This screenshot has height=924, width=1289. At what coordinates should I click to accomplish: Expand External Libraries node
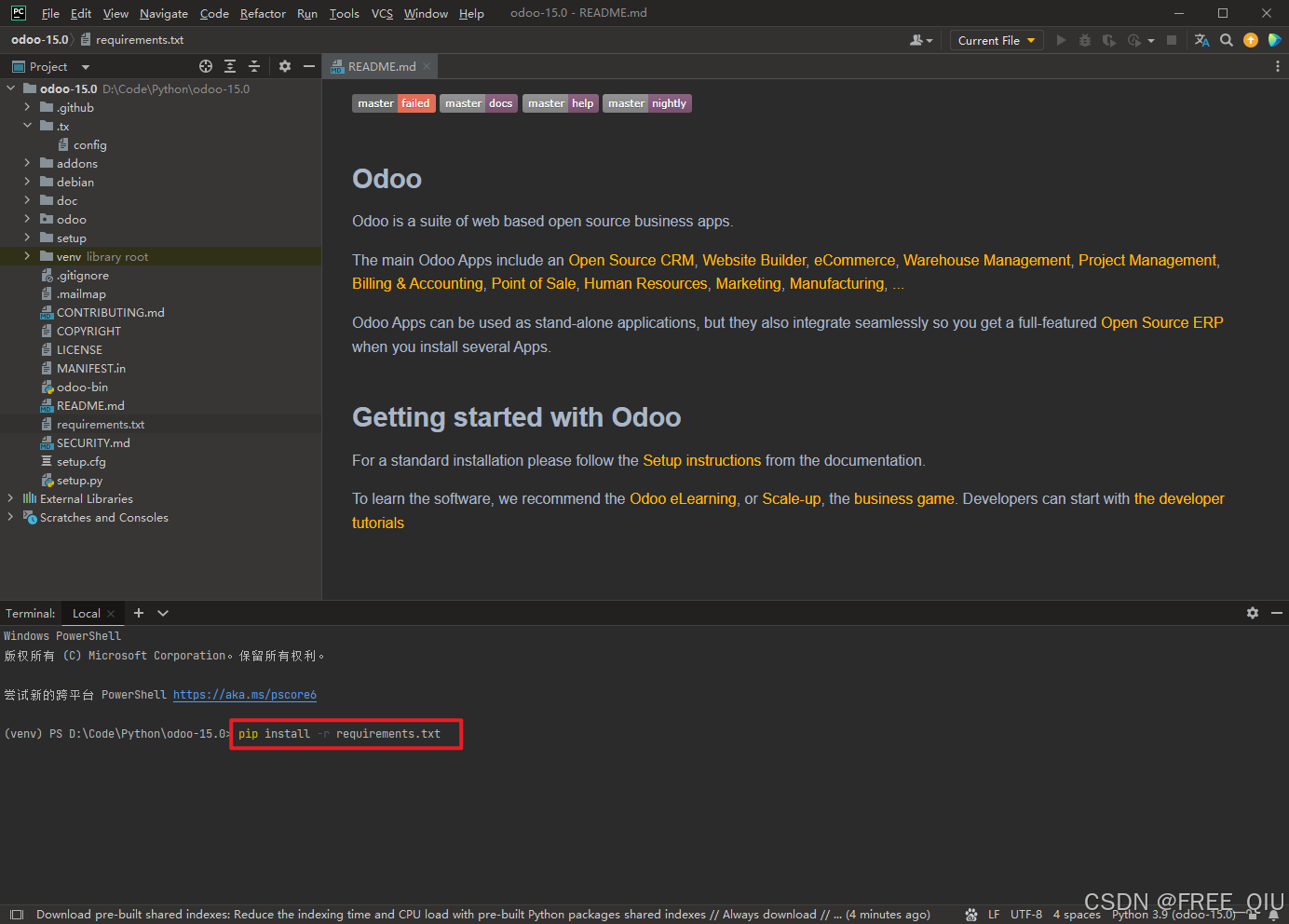(10, 498)
